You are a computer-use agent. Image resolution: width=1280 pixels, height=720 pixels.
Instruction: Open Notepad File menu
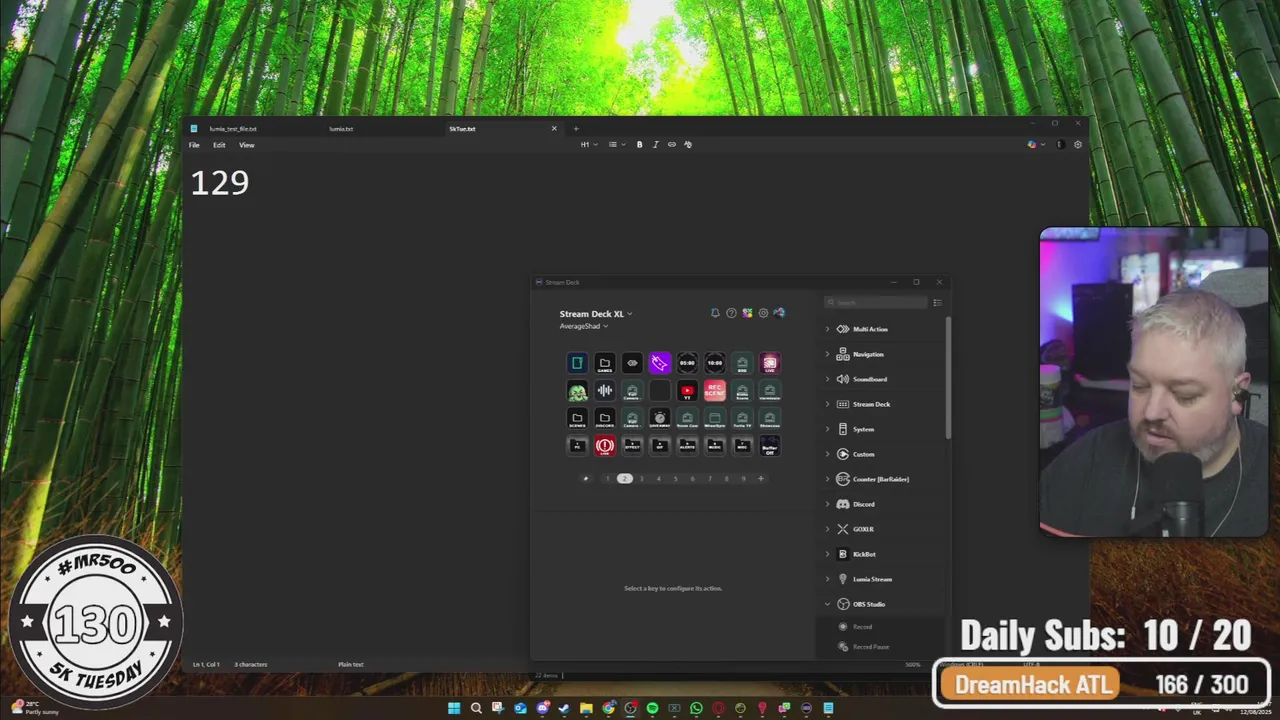pyautogui.click(x=194, y=145)
